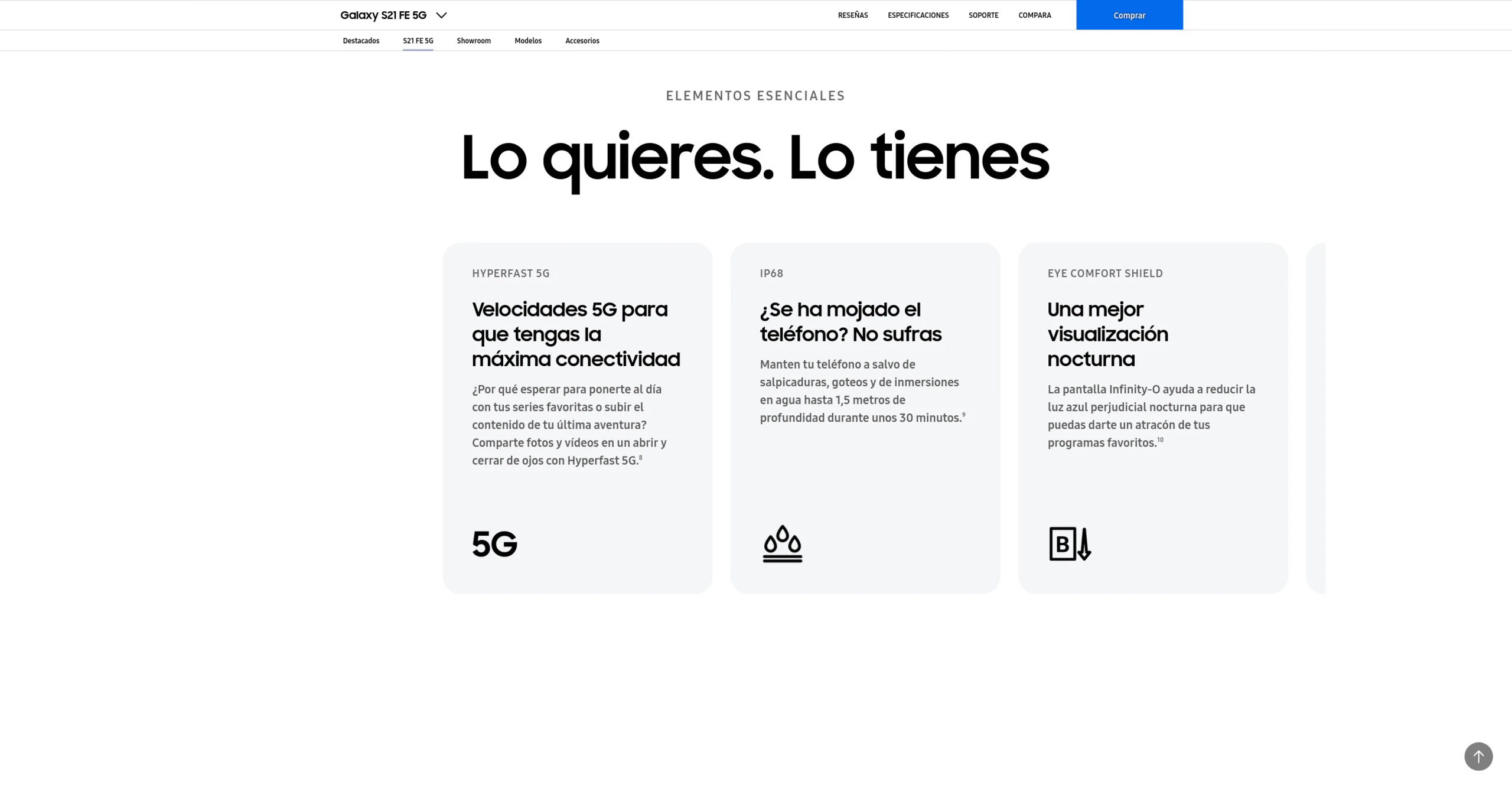The height and width of the screenshot is (785, 1512).
Task: Open the Galaxy S21 FE 5G title menu
Action: [383, 15]
